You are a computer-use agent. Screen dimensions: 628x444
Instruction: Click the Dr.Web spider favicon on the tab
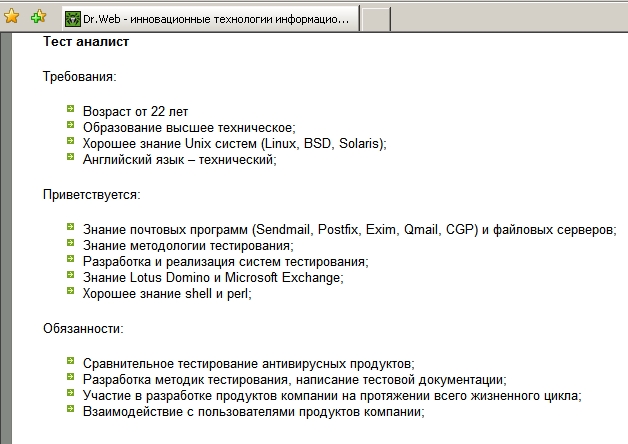(x=71, y=19)
